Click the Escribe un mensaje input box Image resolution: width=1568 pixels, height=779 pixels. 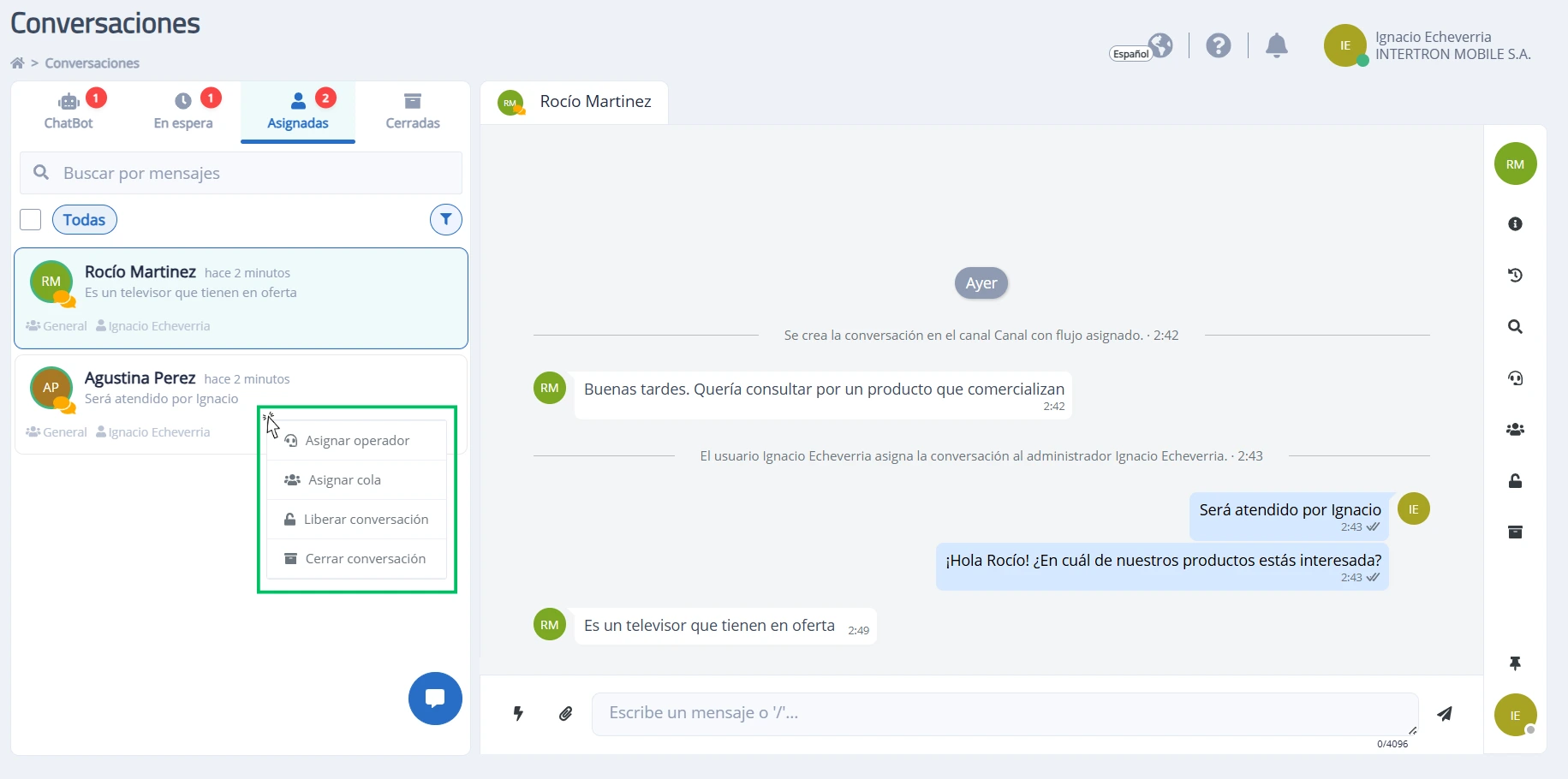(1005, 714)
